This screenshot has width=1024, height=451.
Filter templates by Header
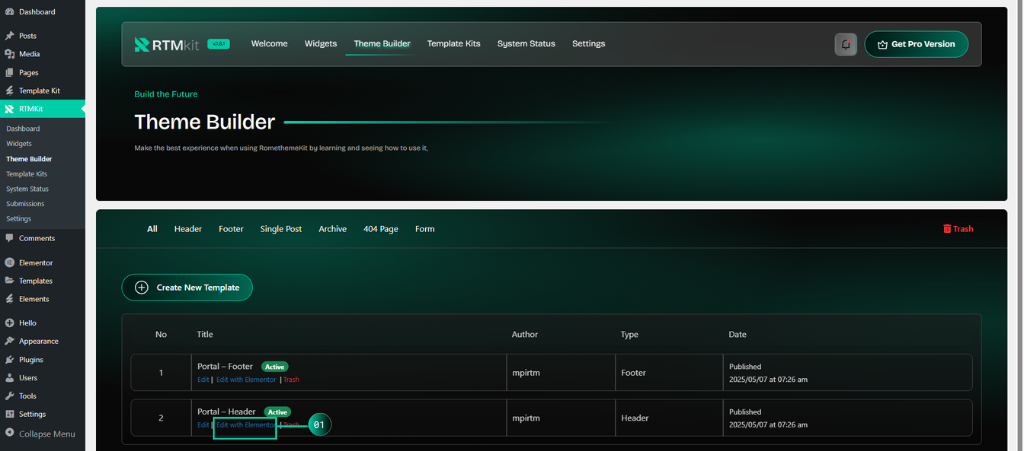pyautogui.click(x=188, y=229)
